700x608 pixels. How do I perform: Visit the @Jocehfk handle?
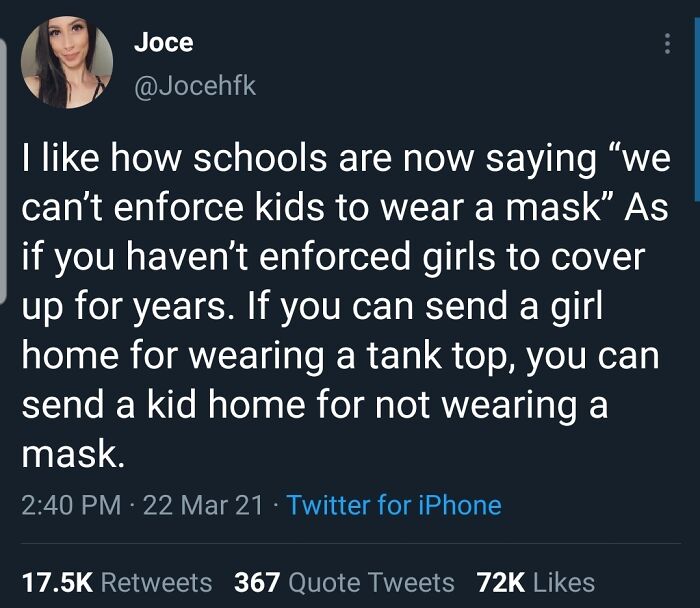195,85
